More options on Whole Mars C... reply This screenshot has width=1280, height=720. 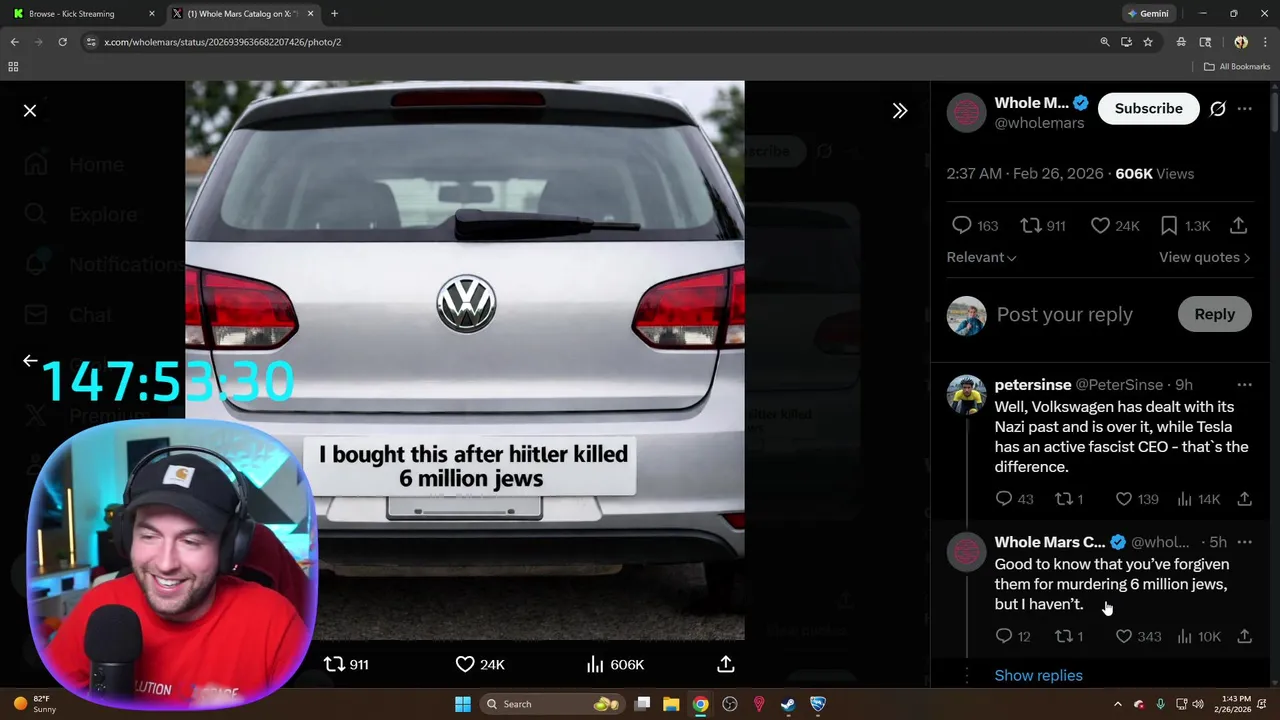pyautogui.click(x=1245, y=542)
